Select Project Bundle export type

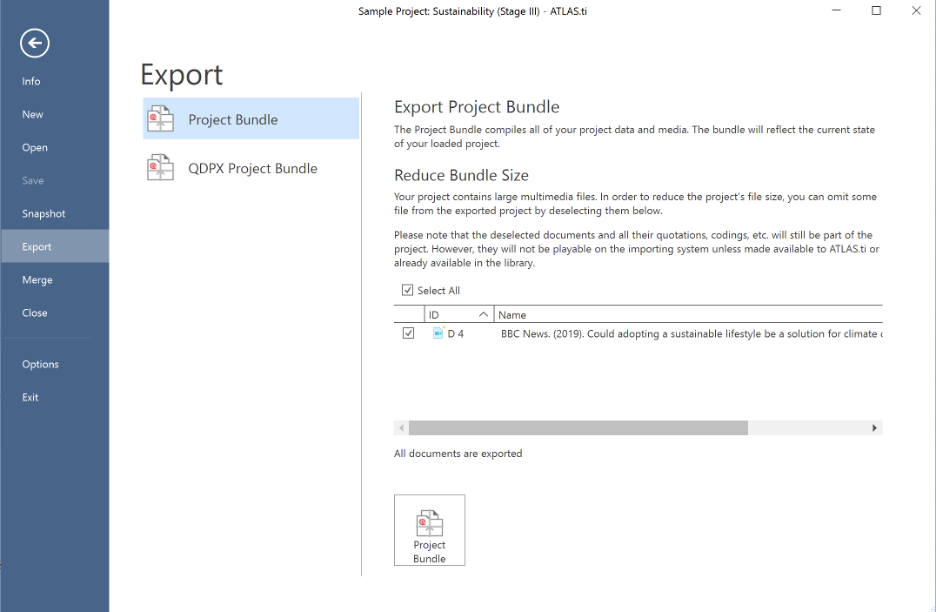pyautogui.click(x=251, y=119)
